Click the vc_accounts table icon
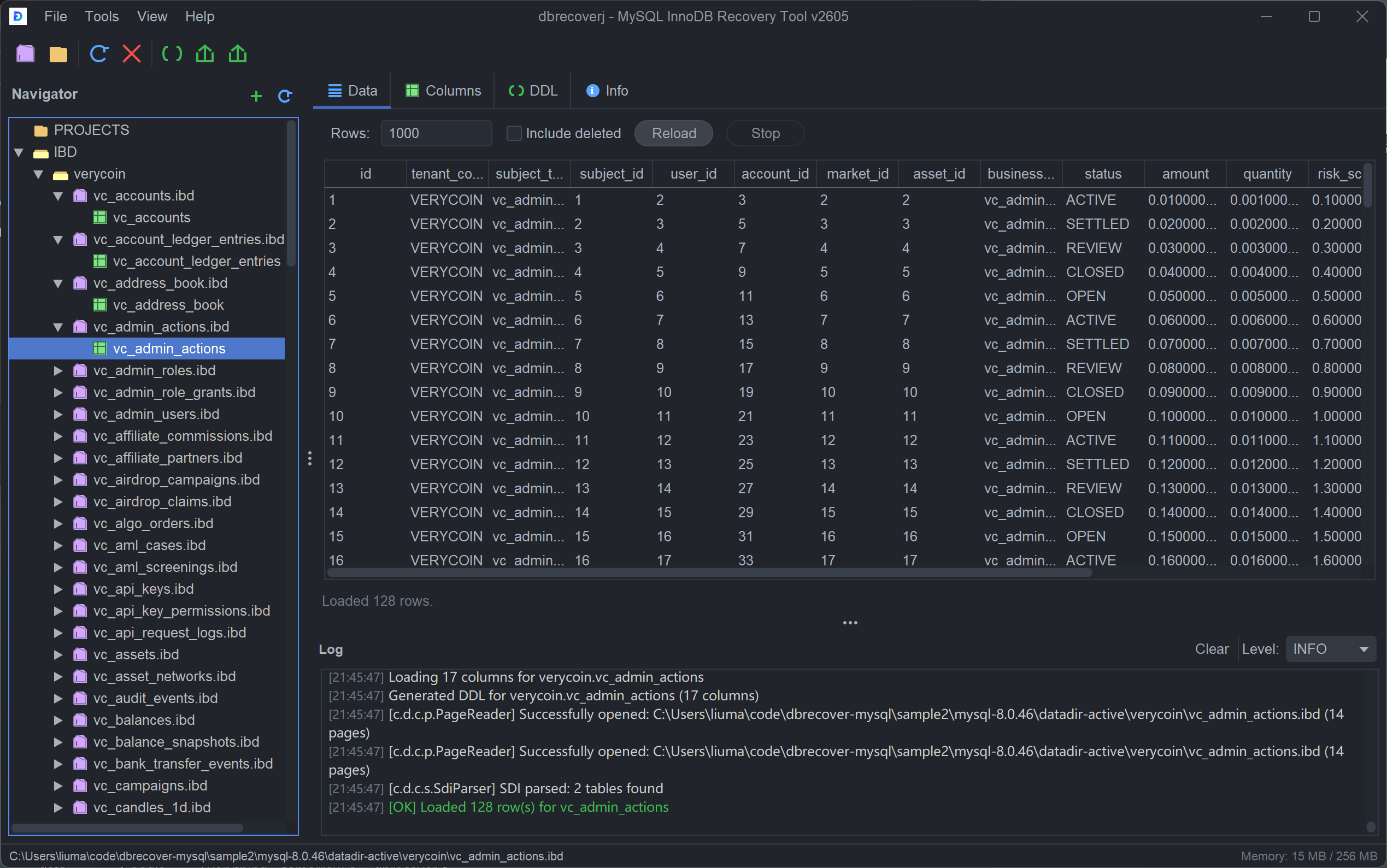This screenshot has width=1387, height=868. pyautogui.click(x=100, y=217)
